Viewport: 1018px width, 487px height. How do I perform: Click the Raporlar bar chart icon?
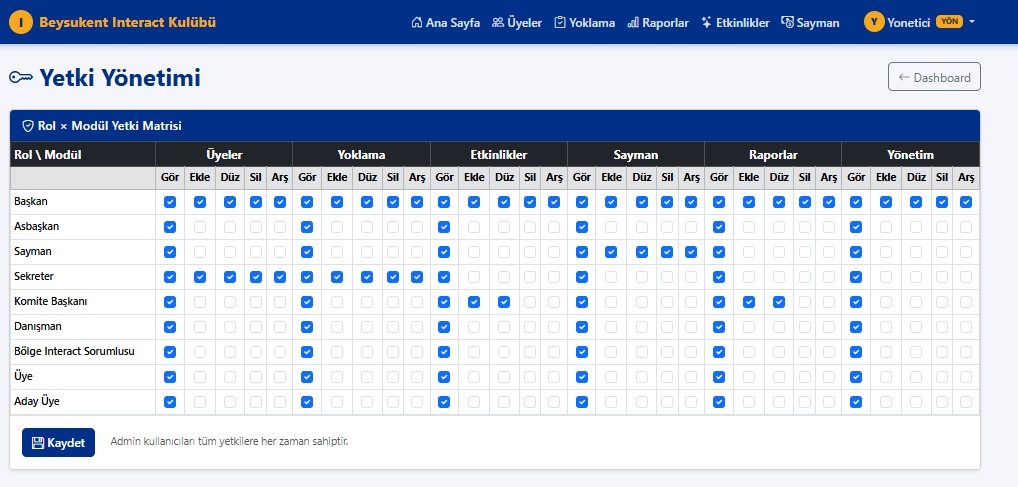[633, 22]
